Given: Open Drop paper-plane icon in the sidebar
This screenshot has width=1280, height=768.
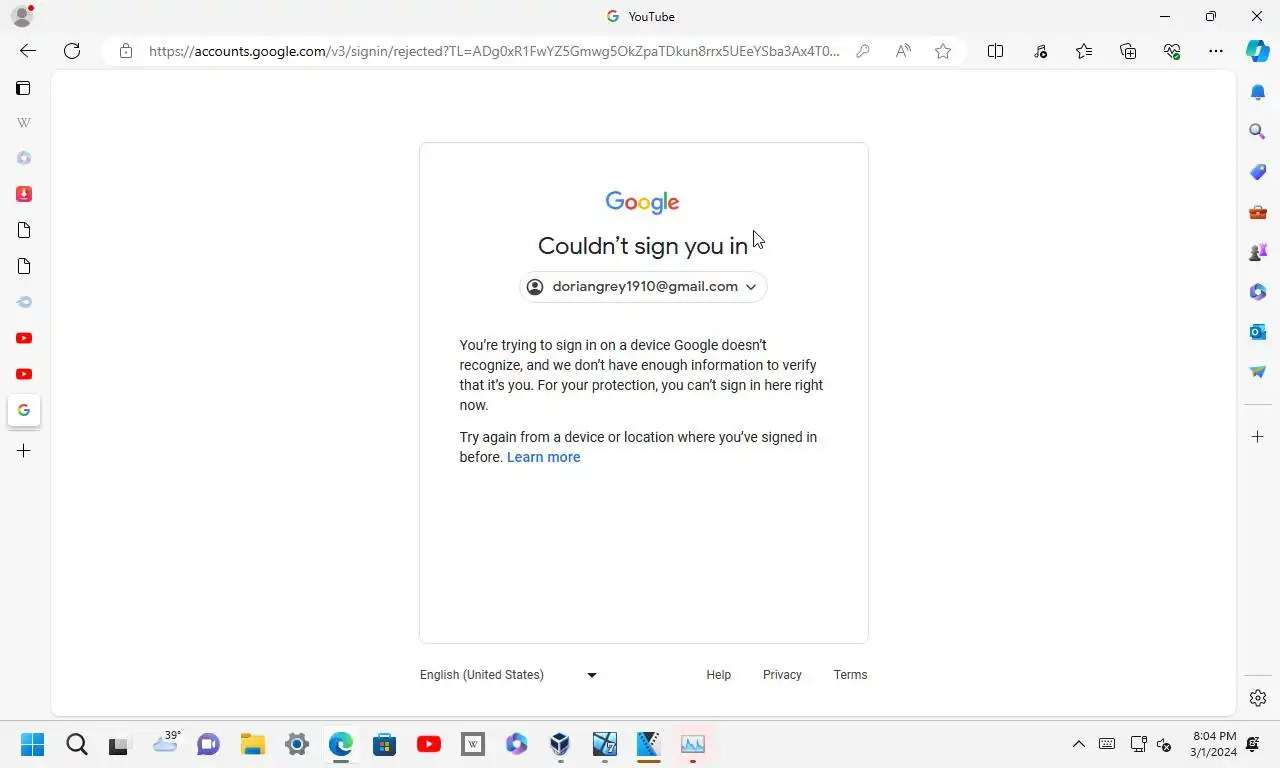Looking at the screenshot, I should 1258,372.
